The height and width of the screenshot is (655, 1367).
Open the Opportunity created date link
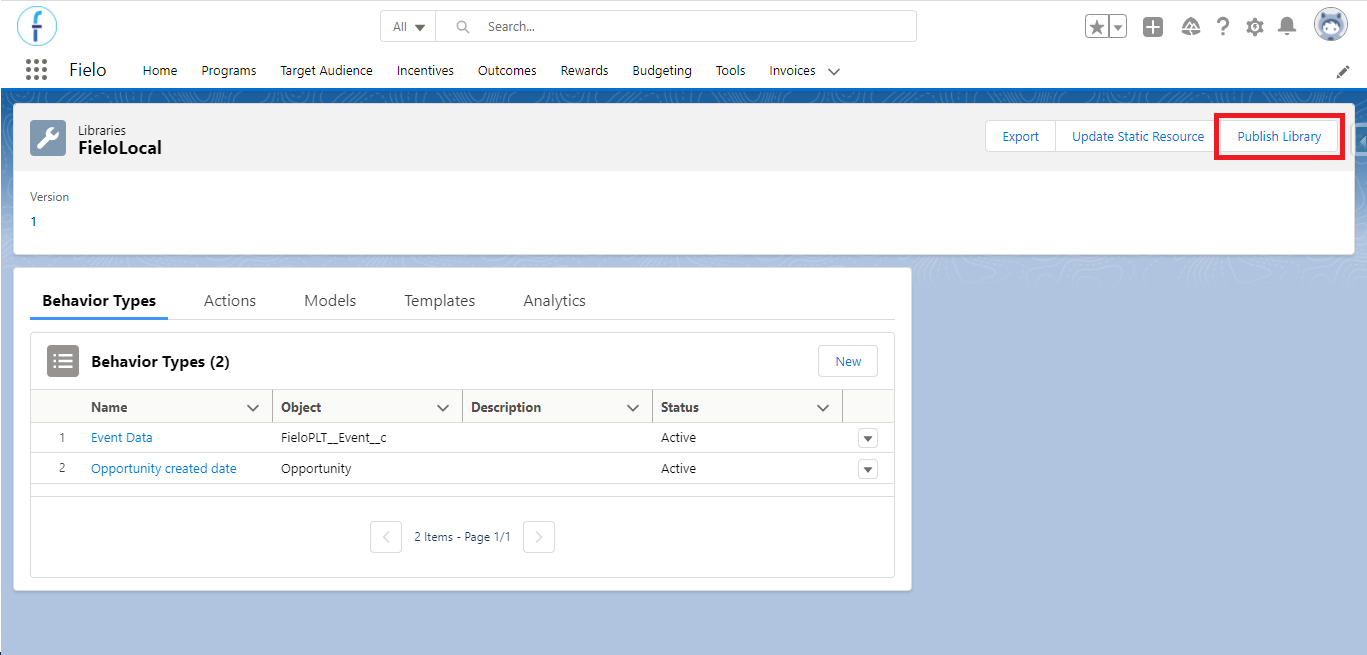click(x=164, y=469)
